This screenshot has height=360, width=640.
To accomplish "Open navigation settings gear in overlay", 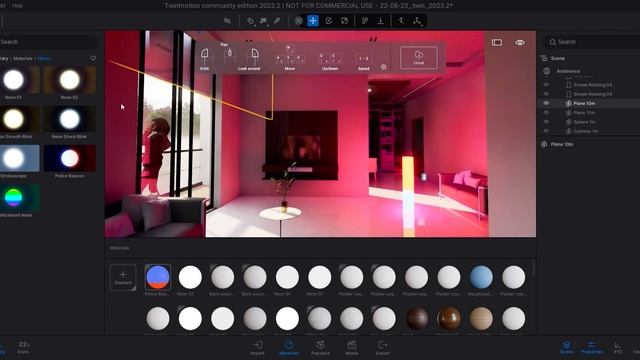I will point(383,67).
